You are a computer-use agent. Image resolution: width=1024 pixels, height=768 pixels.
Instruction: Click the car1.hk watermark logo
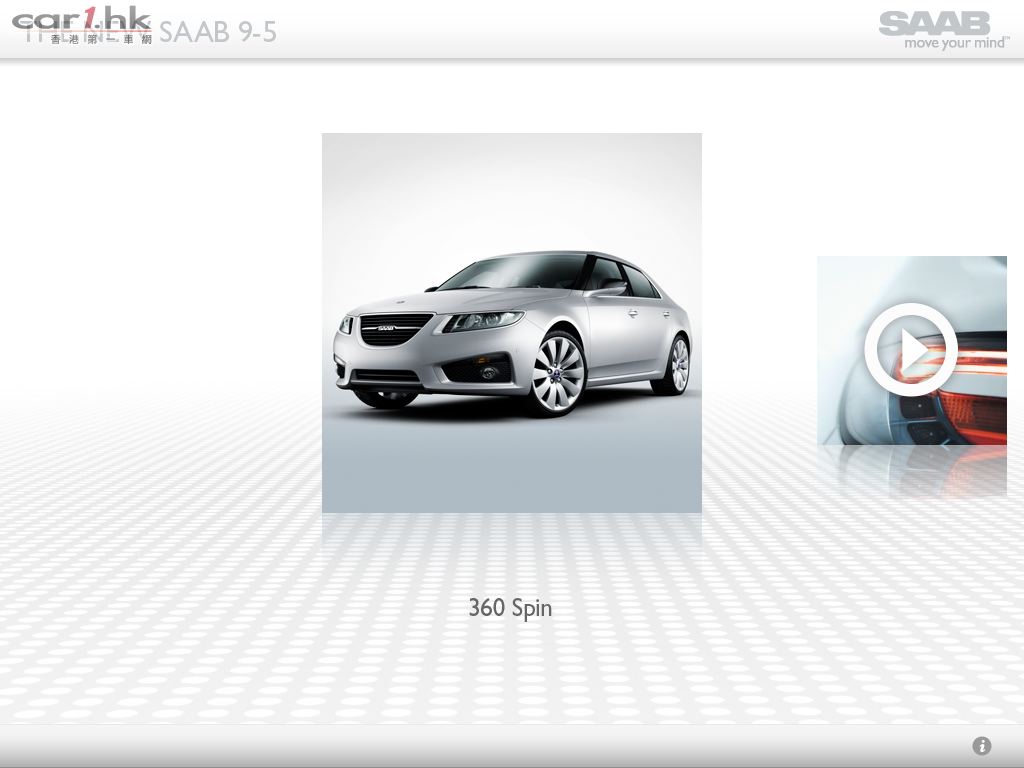pos(81,20)
